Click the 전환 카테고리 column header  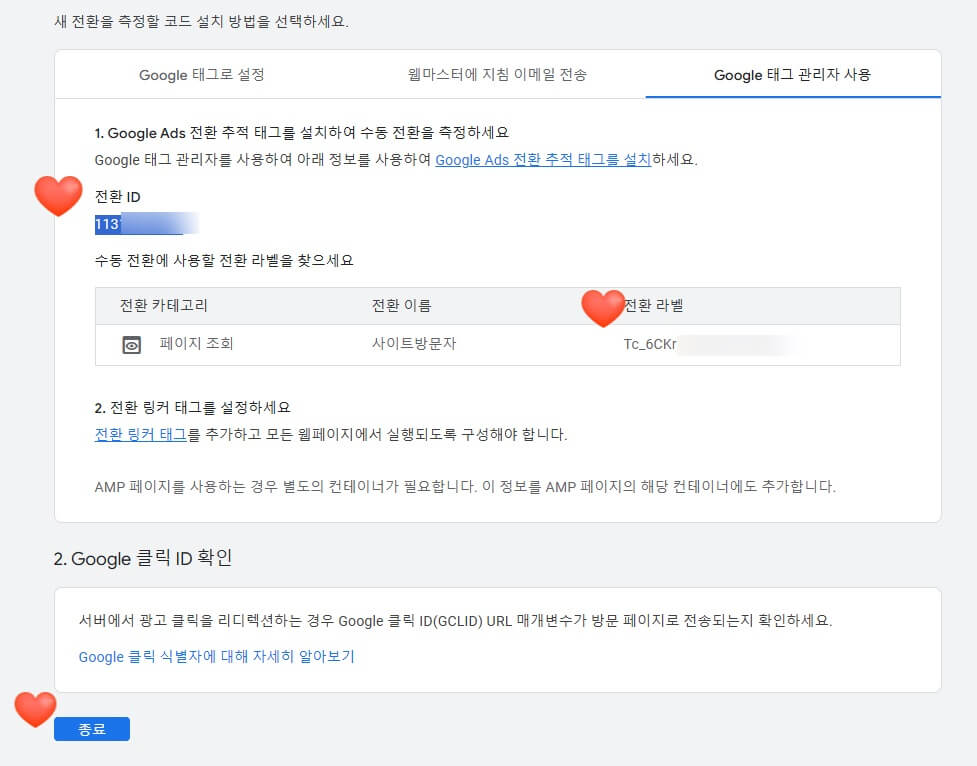tap(163, 305)
